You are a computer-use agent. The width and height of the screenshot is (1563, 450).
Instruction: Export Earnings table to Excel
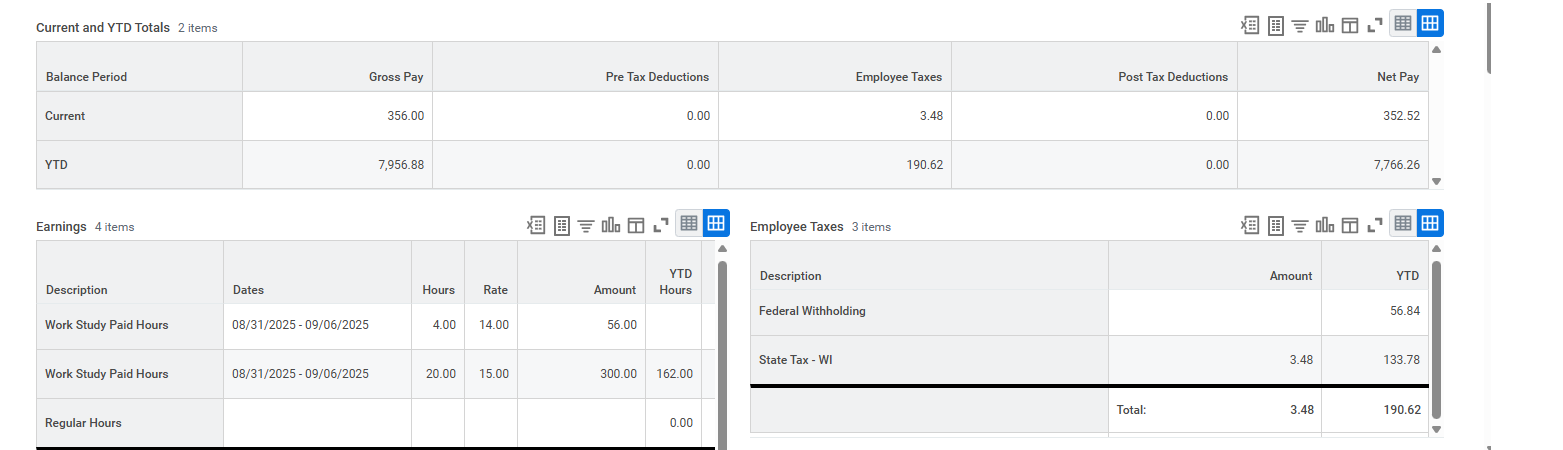click(536, 225)
